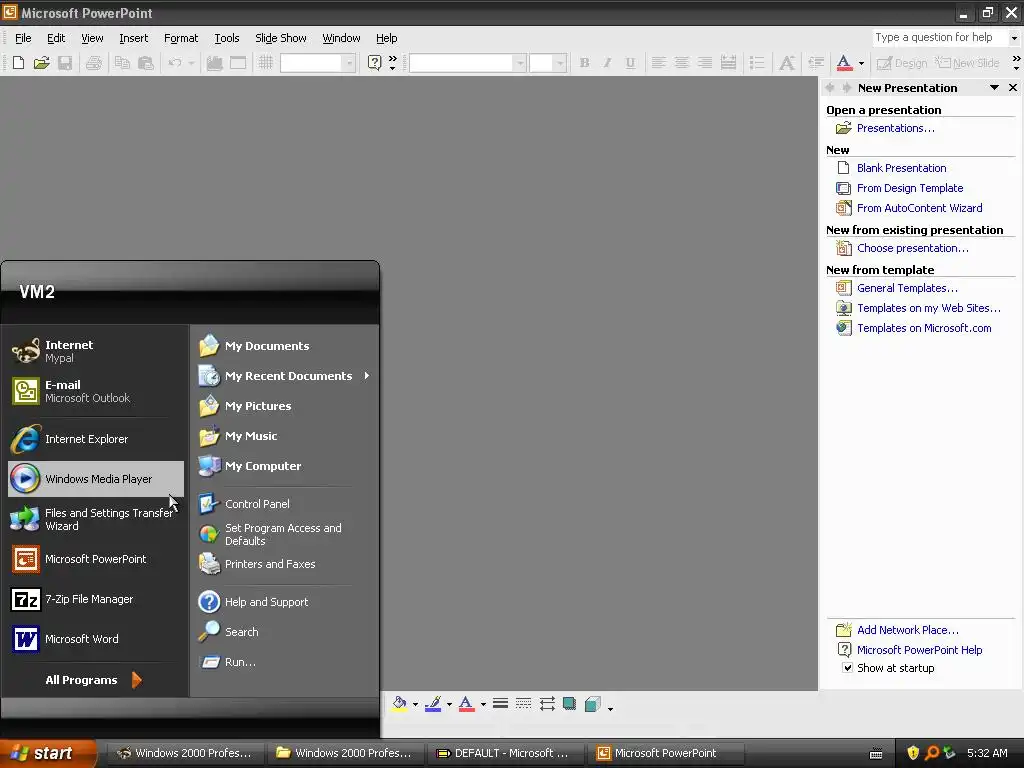Open 7-Zip File Manager
The width and height of the screenshot is (1024, 768).
coord(95,599)
